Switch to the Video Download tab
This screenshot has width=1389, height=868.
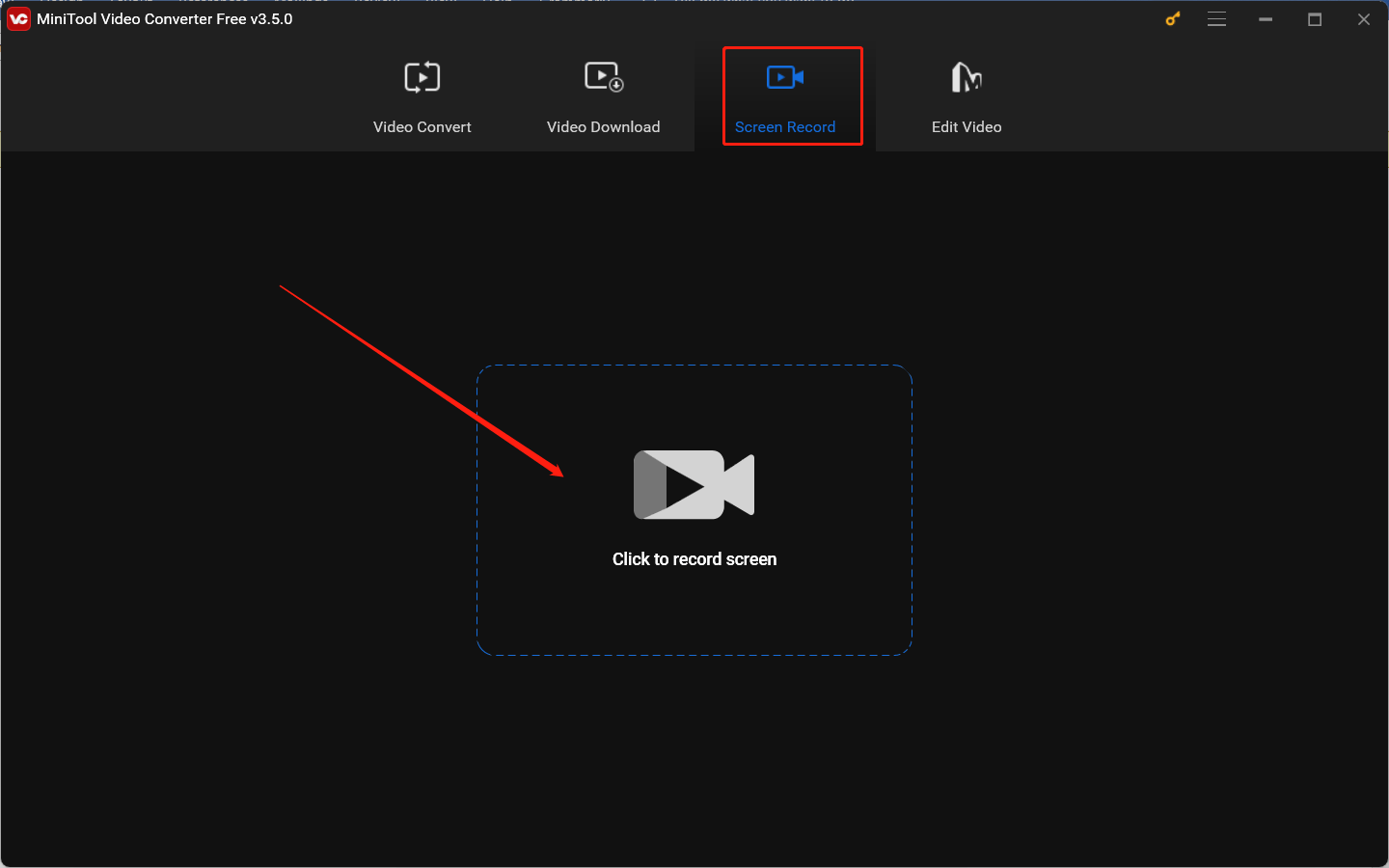pos(603,96)
